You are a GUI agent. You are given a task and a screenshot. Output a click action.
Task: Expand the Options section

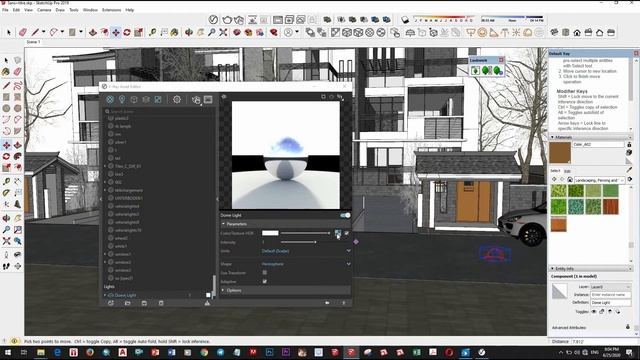click(x=223, y=290)
